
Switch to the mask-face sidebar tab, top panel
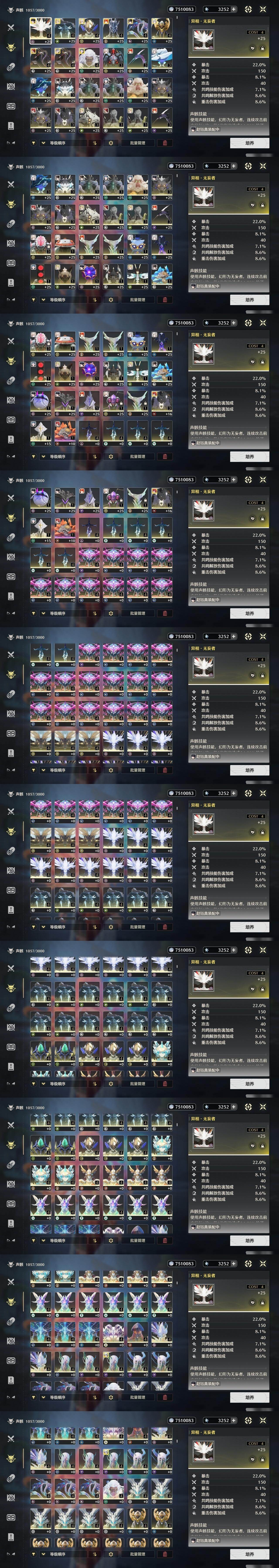coord(10,106)
